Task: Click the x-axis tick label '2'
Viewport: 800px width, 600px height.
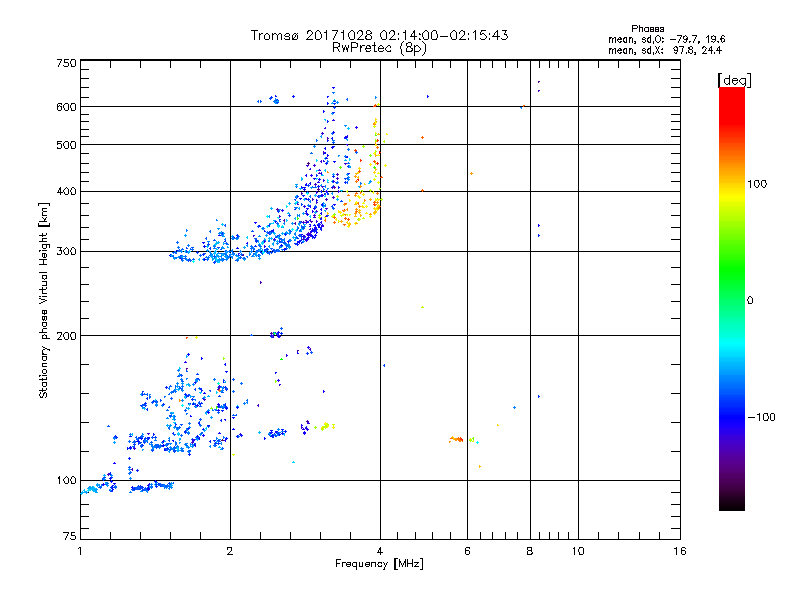Action: 230,551
